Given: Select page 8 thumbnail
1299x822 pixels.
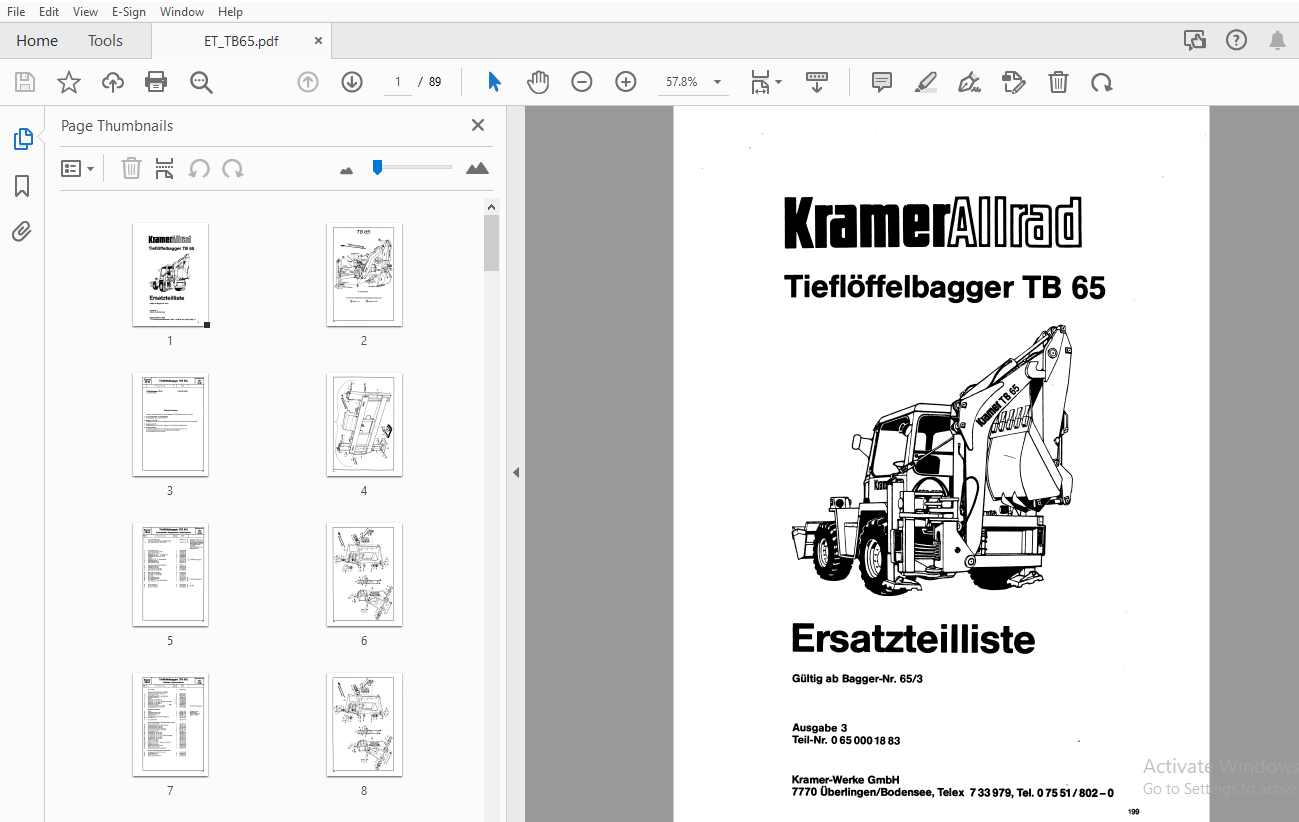Looking at the screenshot, I should tap(364, 724).
